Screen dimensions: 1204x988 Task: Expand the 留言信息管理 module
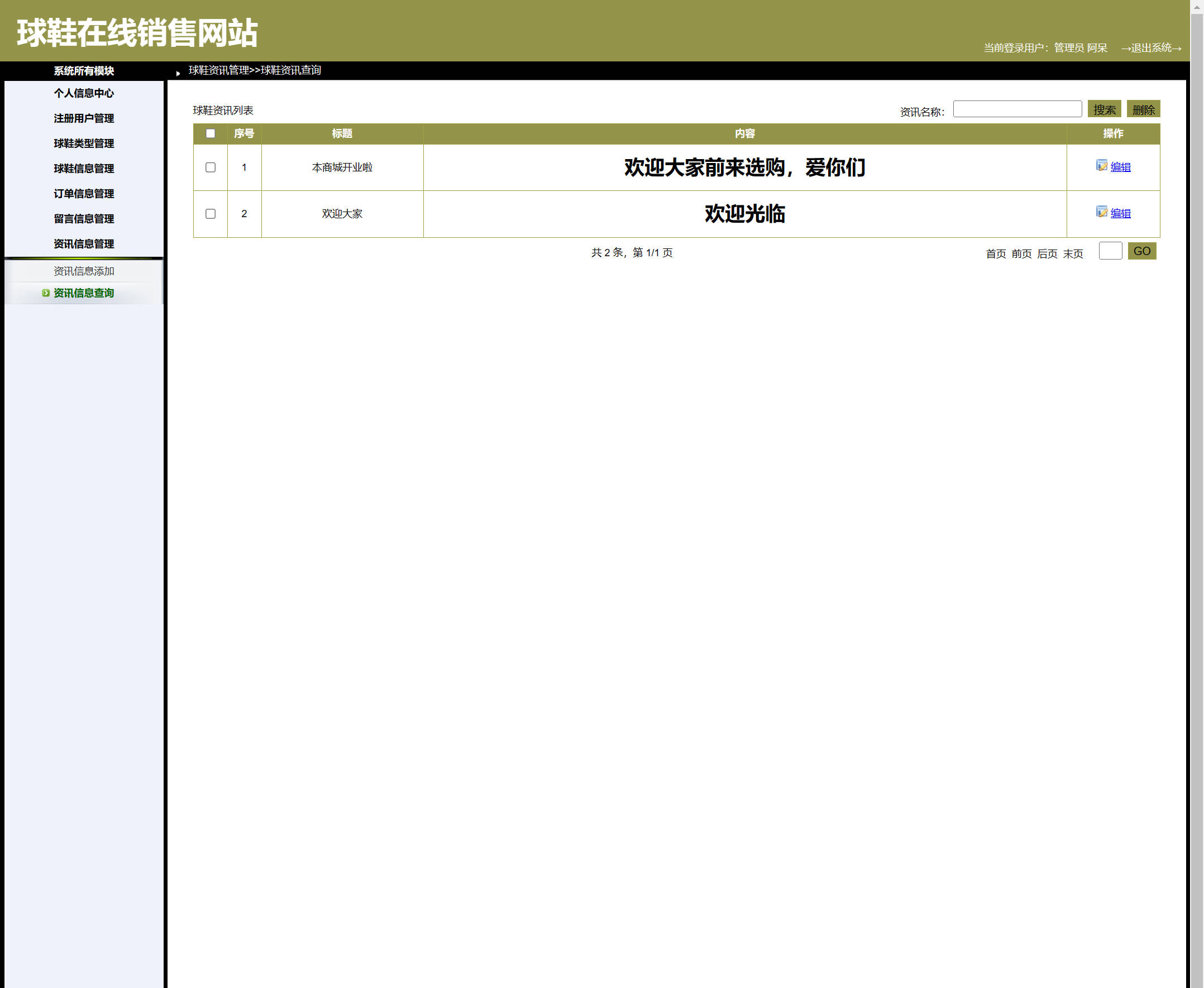pos(83,219)
